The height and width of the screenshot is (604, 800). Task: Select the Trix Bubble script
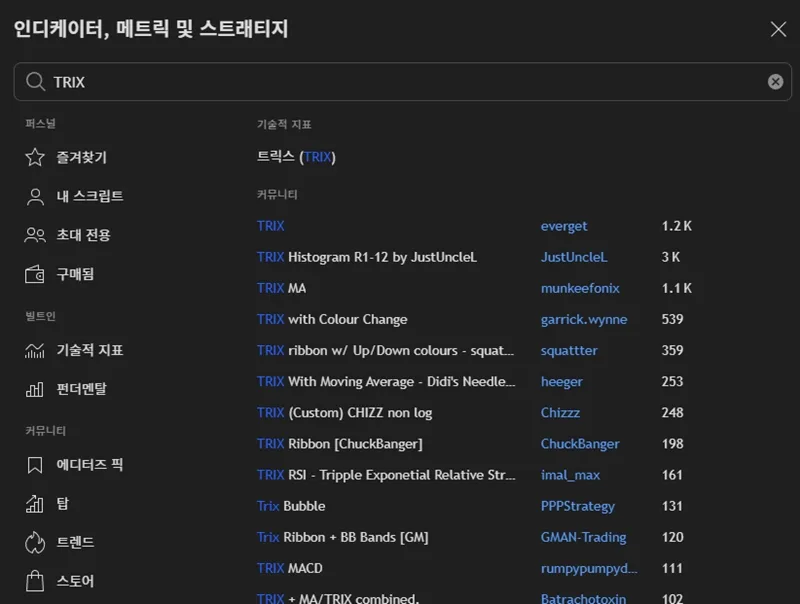click(x=291, y=506)
